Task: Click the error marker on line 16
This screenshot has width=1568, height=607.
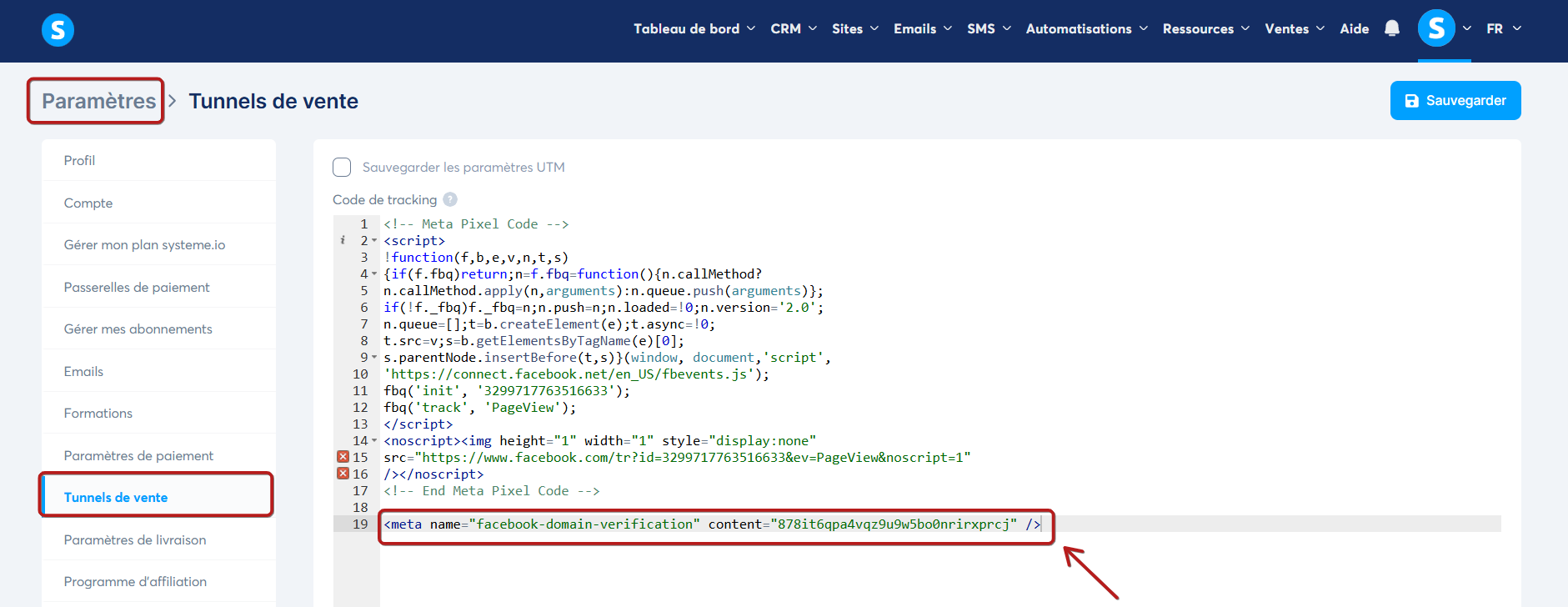Action: 343,474
